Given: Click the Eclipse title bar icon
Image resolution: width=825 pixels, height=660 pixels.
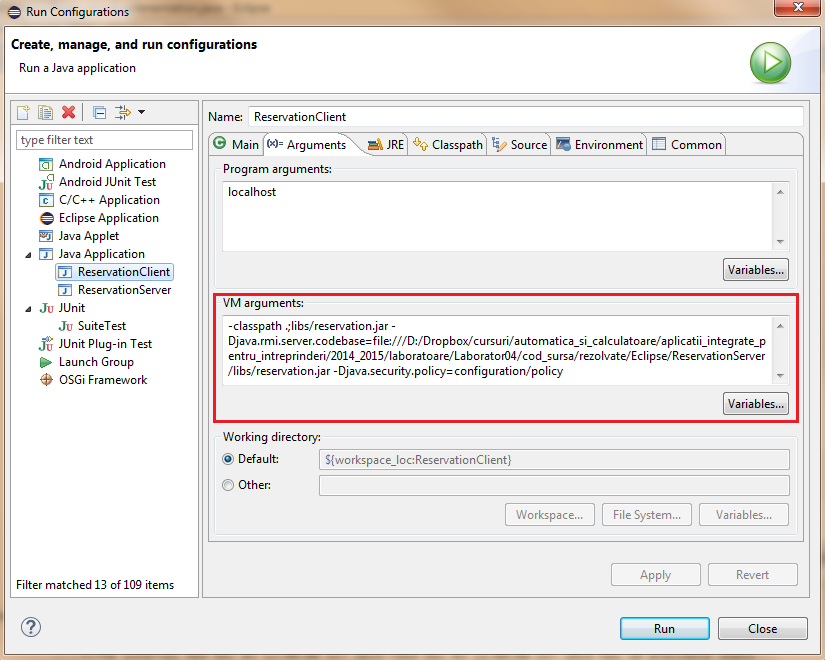Looking at the screenshot, I should tap(14, 12).
